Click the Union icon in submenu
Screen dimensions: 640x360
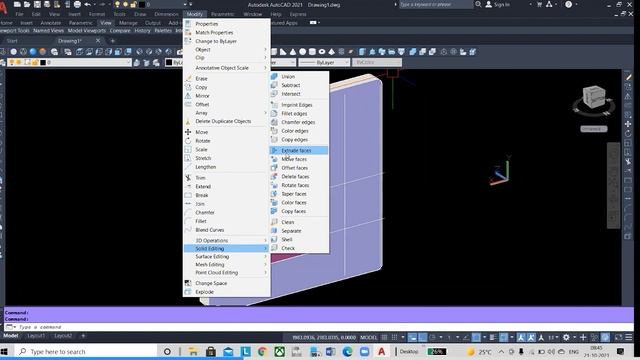click(274, 76)
